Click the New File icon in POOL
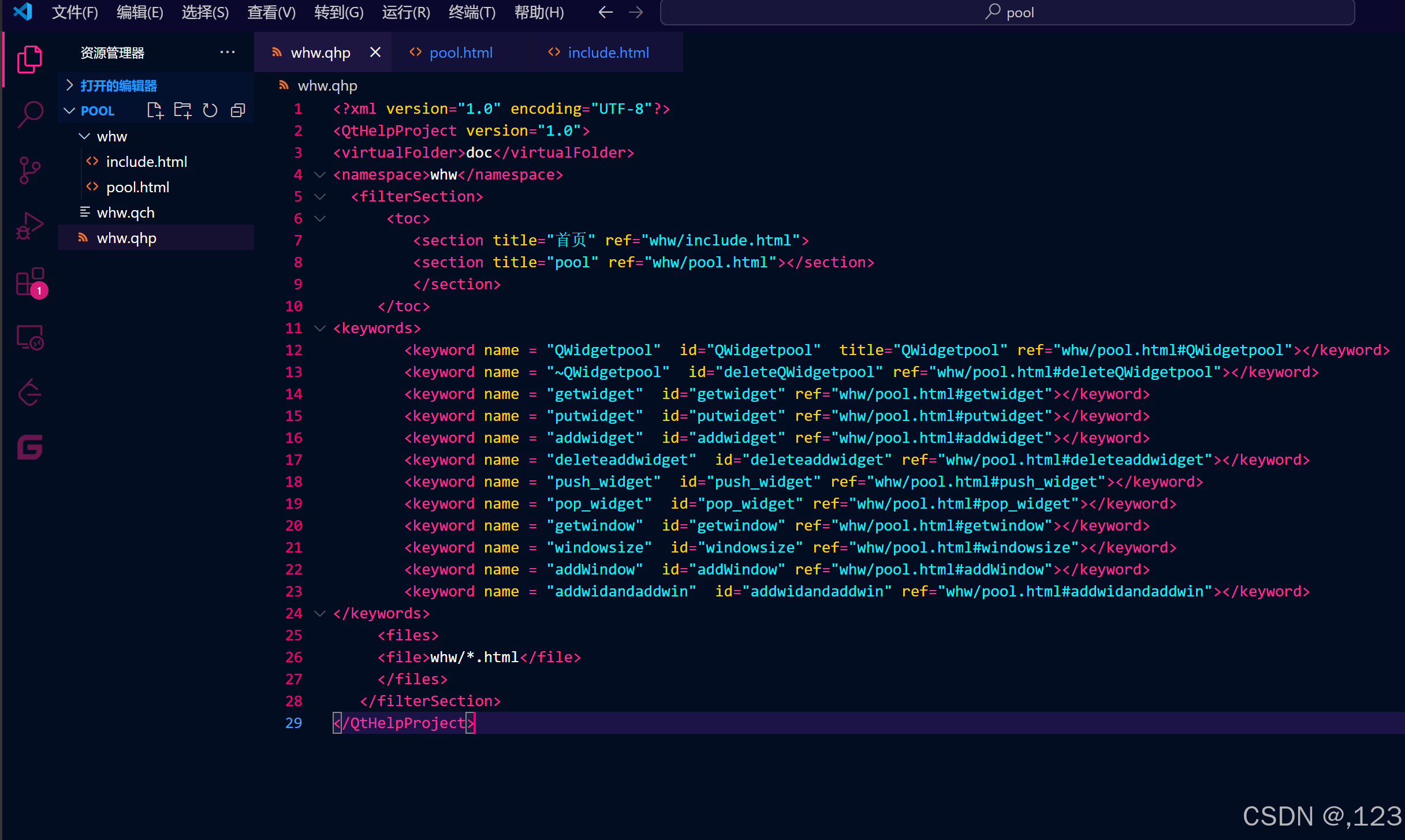The image size is (1405, 840). click(x=155, y=110)
